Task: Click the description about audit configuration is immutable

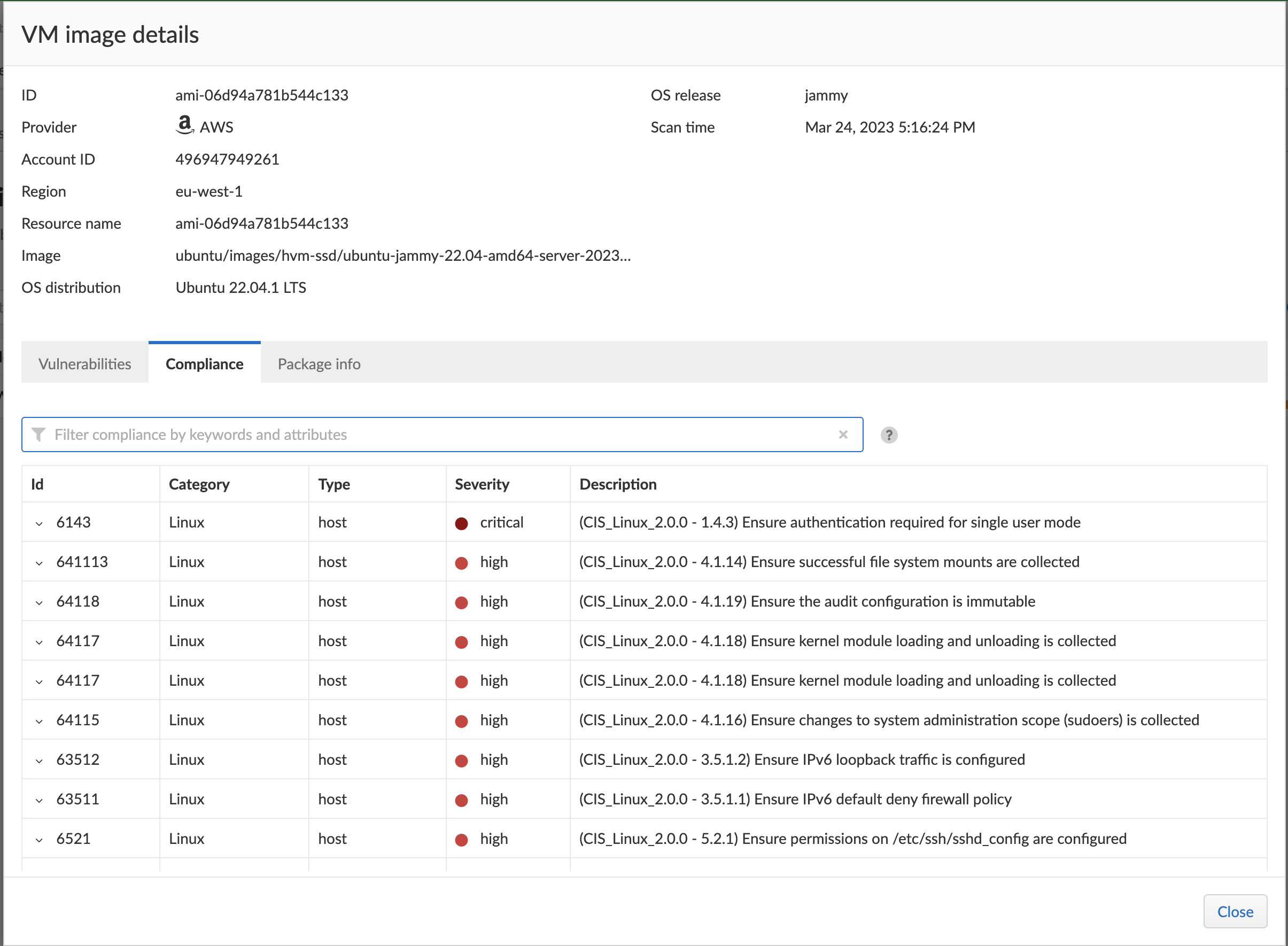Action: coord(807,601)
